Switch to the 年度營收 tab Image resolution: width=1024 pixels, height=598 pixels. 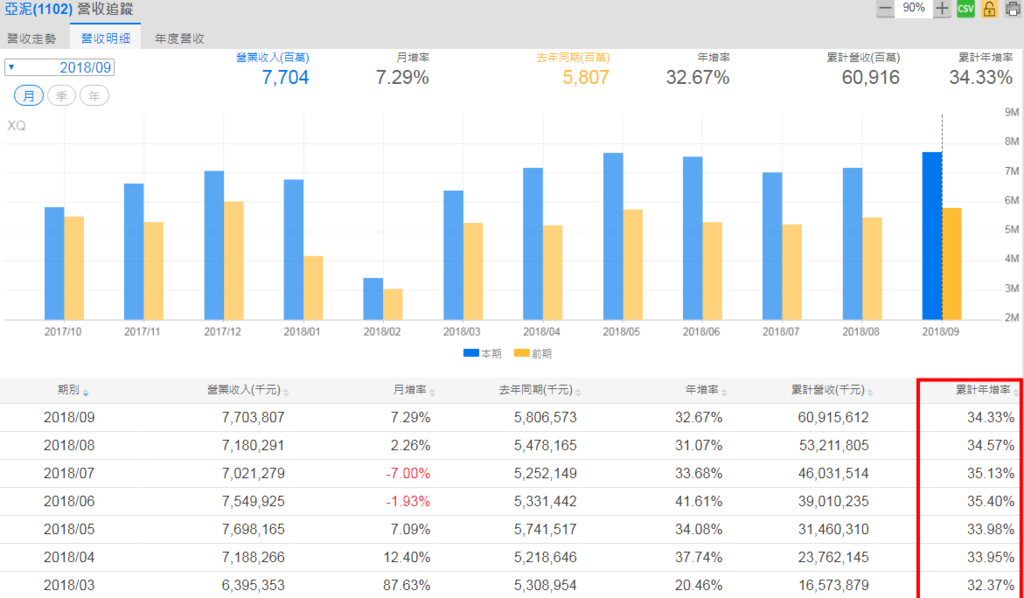[180, 39]
